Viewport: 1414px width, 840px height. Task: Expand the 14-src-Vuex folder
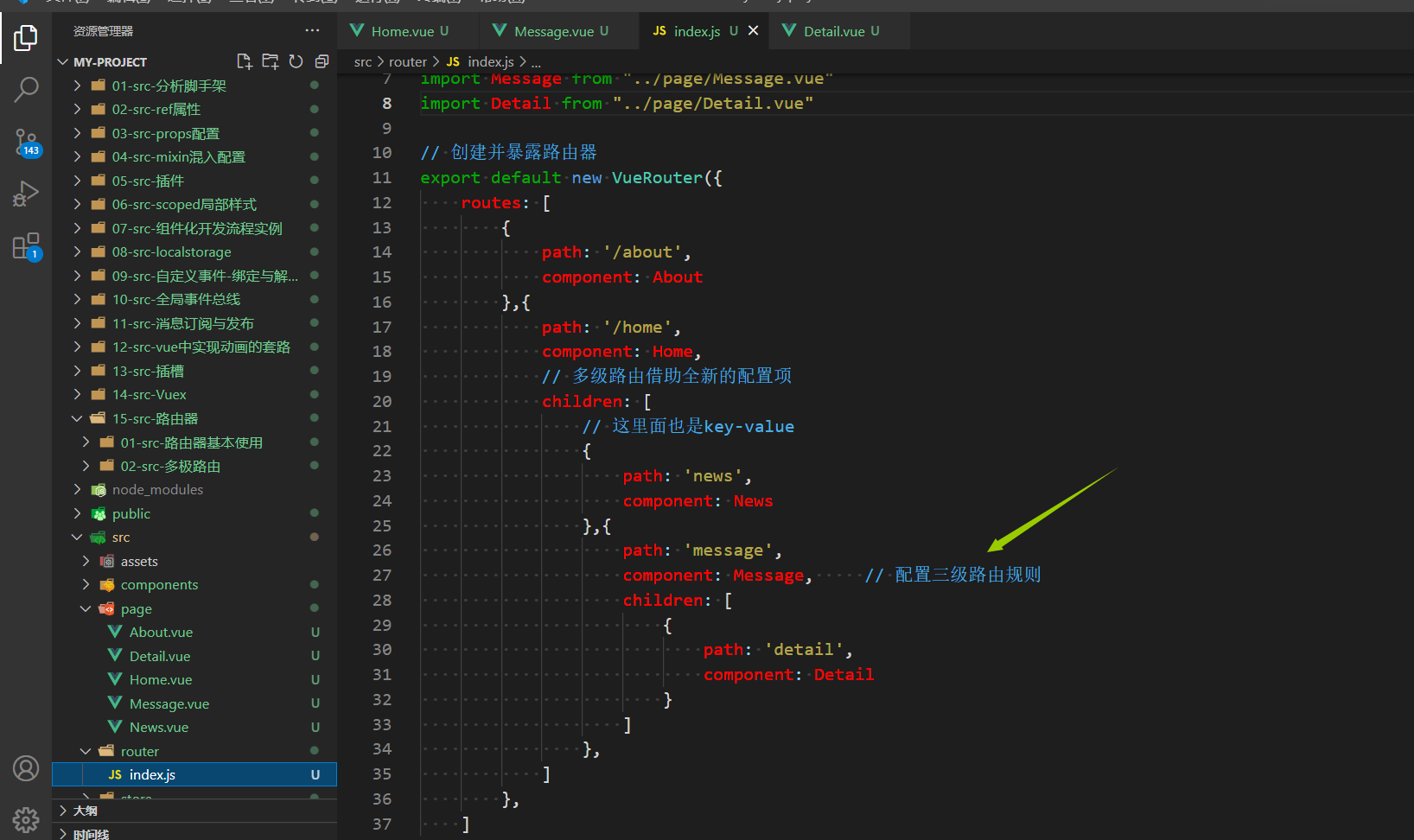point(77,394)
